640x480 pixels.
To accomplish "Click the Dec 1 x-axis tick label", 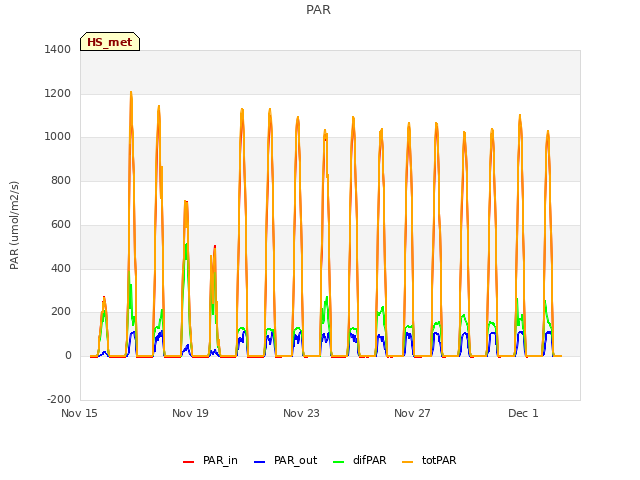I will pyautogui.click(x=523, y=413).
